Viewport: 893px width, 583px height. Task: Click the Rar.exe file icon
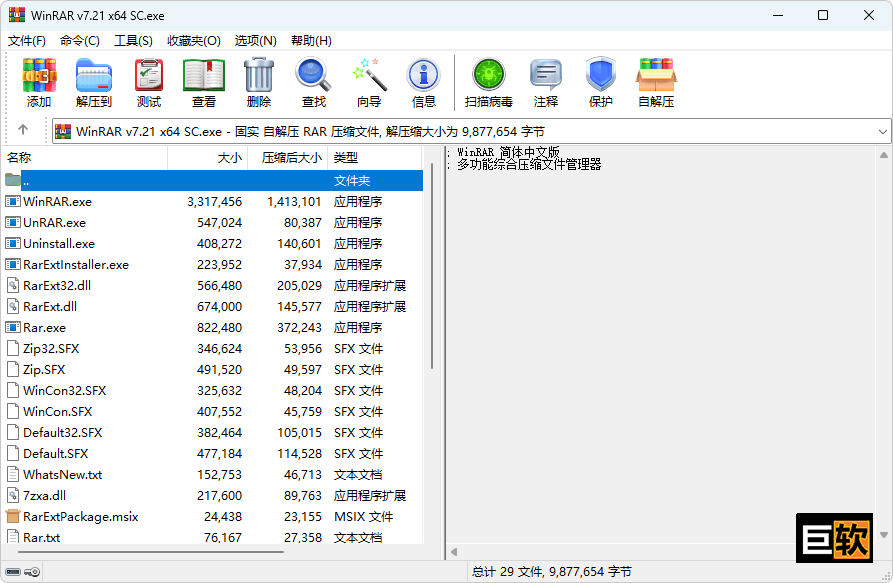pos(13,327)
